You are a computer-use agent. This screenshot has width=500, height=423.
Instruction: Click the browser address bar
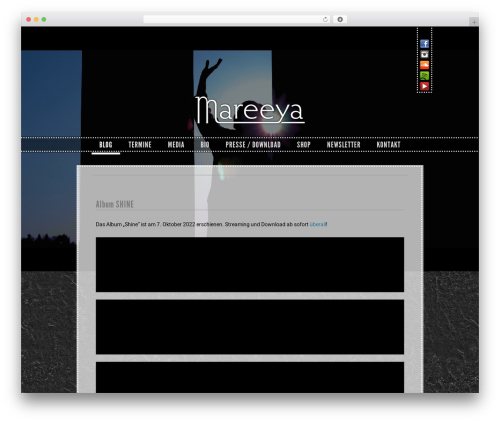[237, 19]
